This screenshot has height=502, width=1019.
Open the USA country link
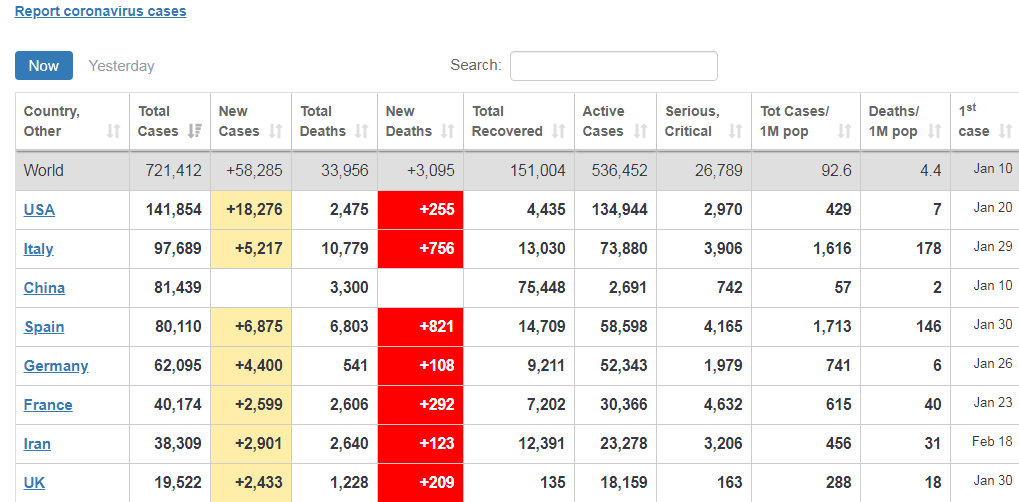(x=39, y=210)
